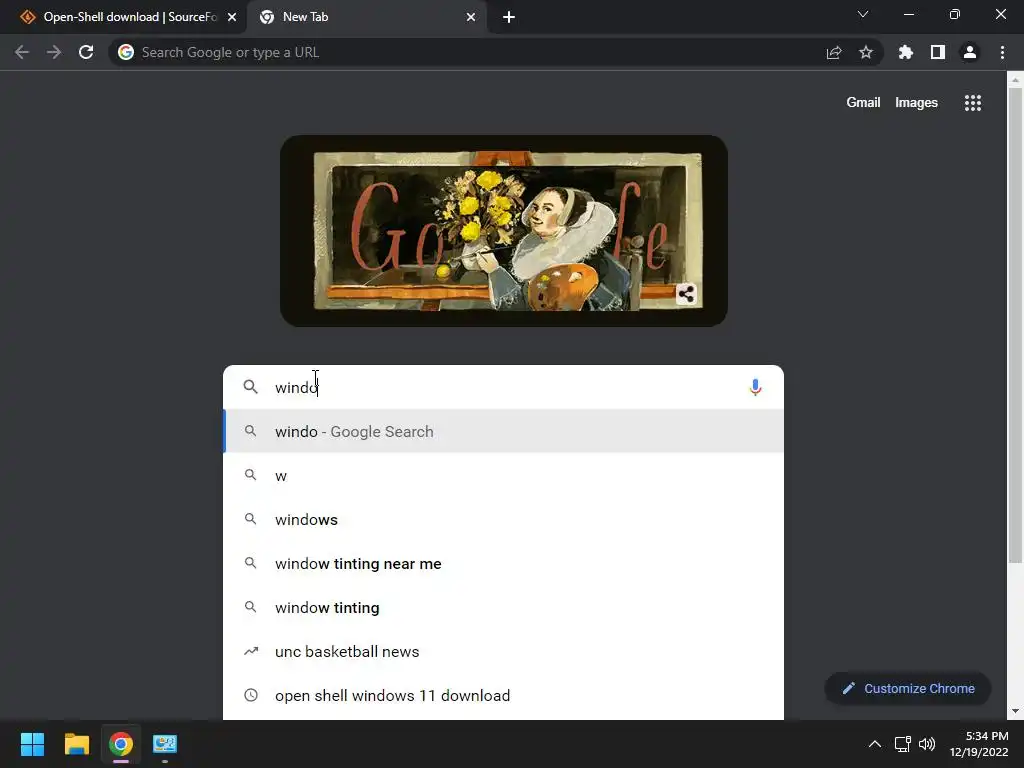The image size is (1024, 768).
Task: Start voice search with the microphone
Action: (x=756, y=387)
